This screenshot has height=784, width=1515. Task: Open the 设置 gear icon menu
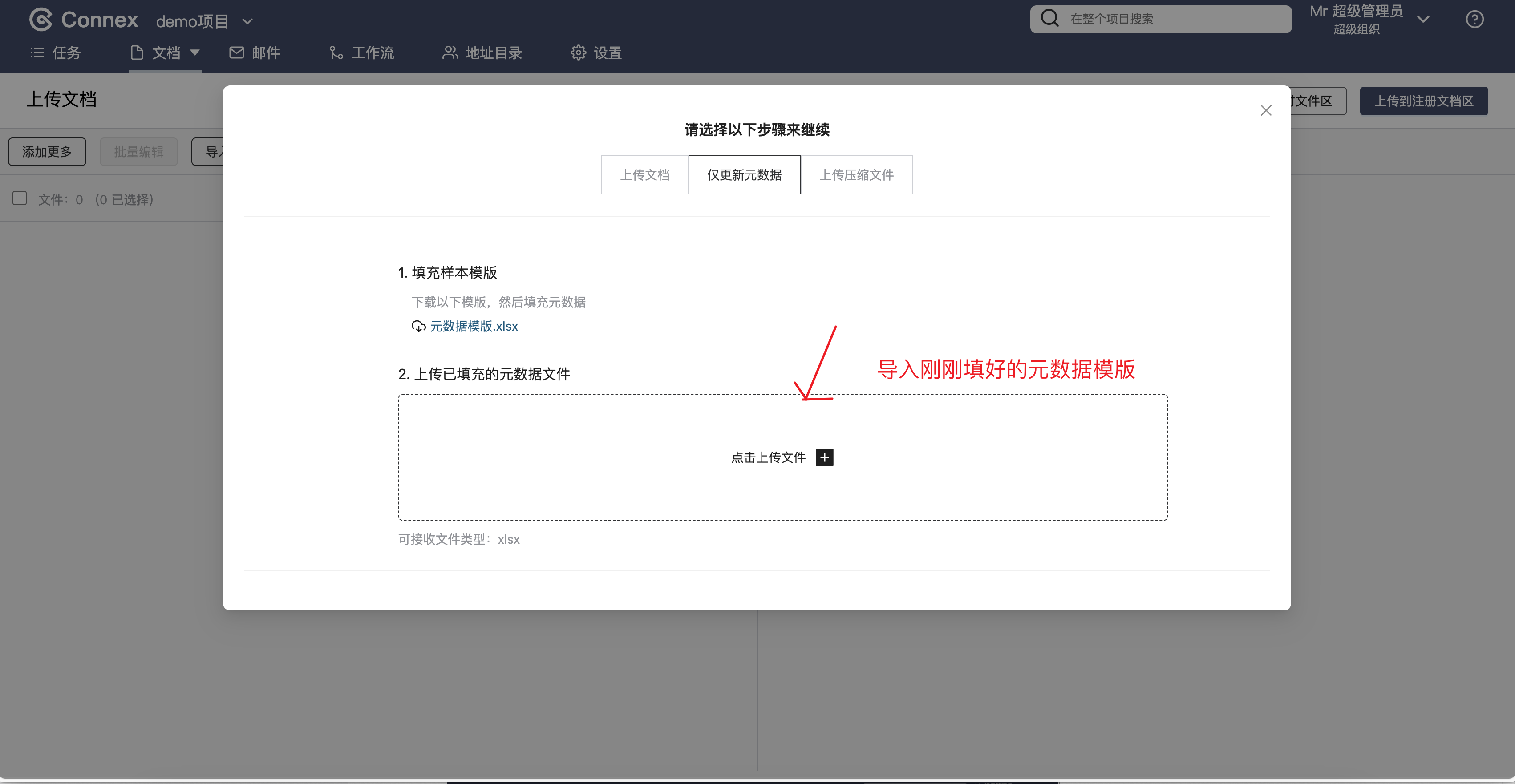tap(578, 53)
